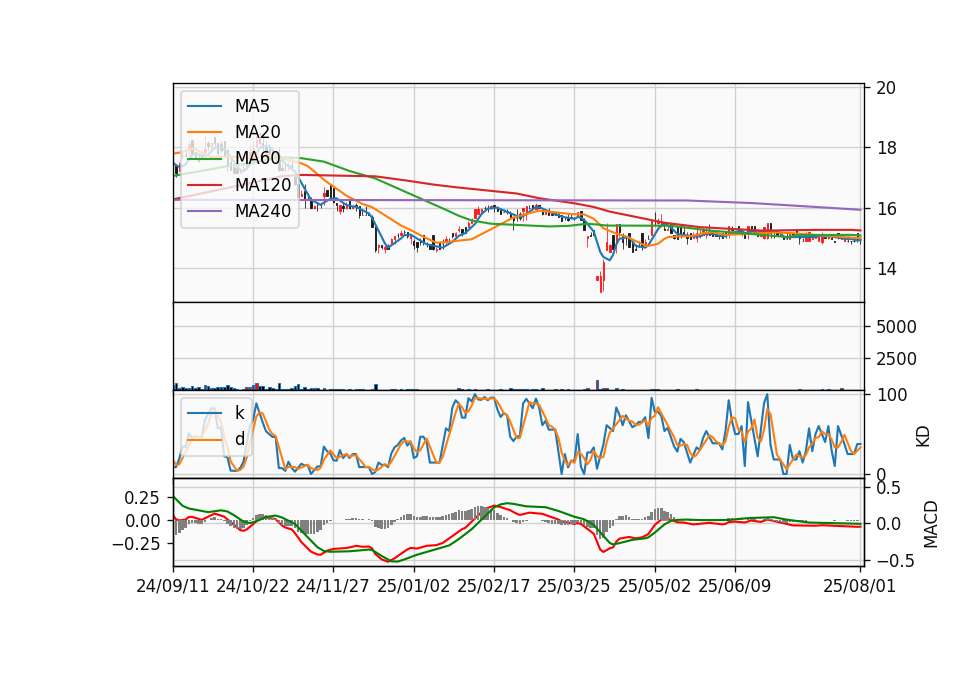The width and height of the screenshot is (960, 690).
Task: Click the MACD left axis value −0.25
Action: coord(136,544)
